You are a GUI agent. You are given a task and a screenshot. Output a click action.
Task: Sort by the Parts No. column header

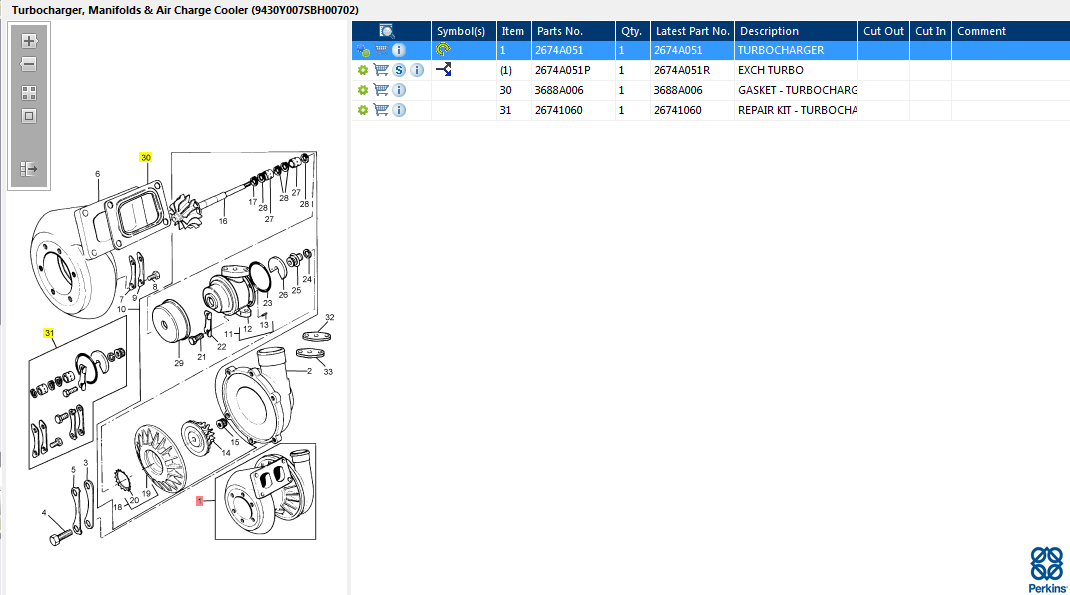(x=573, y=31)
